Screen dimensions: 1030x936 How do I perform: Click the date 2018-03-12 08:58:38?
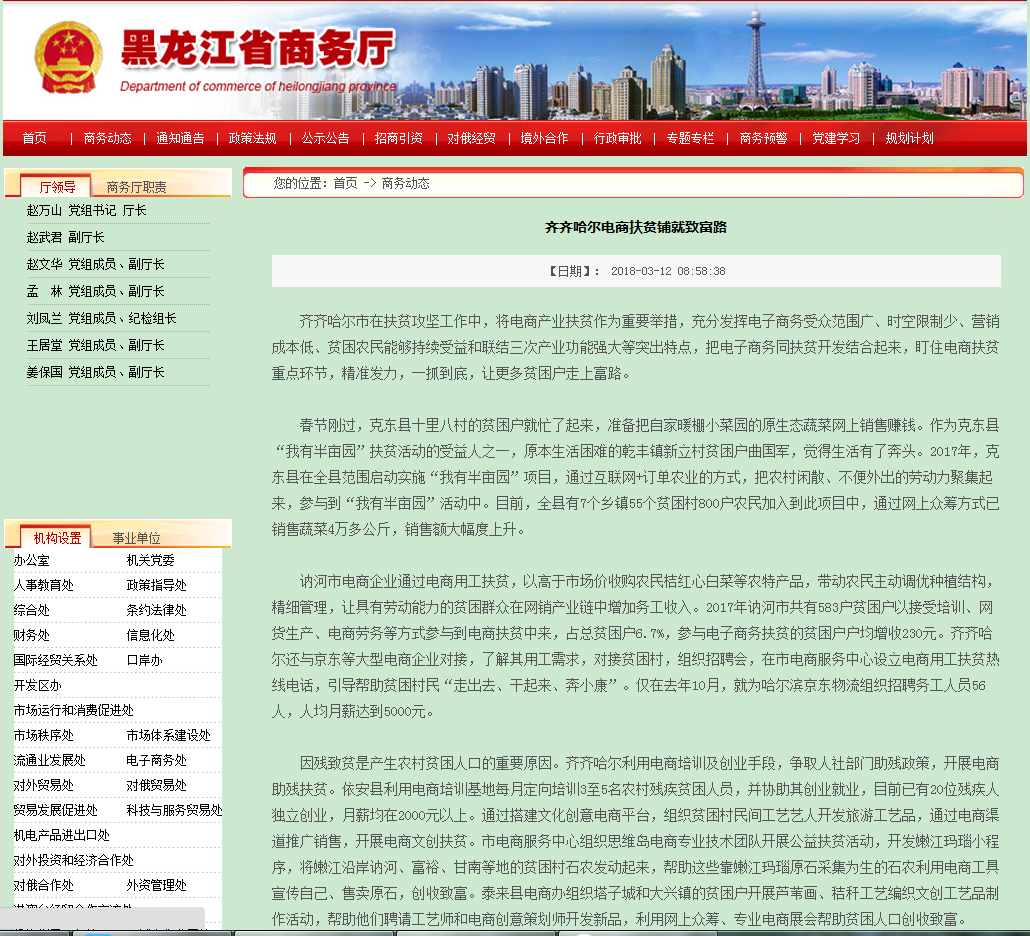[668, 271]
